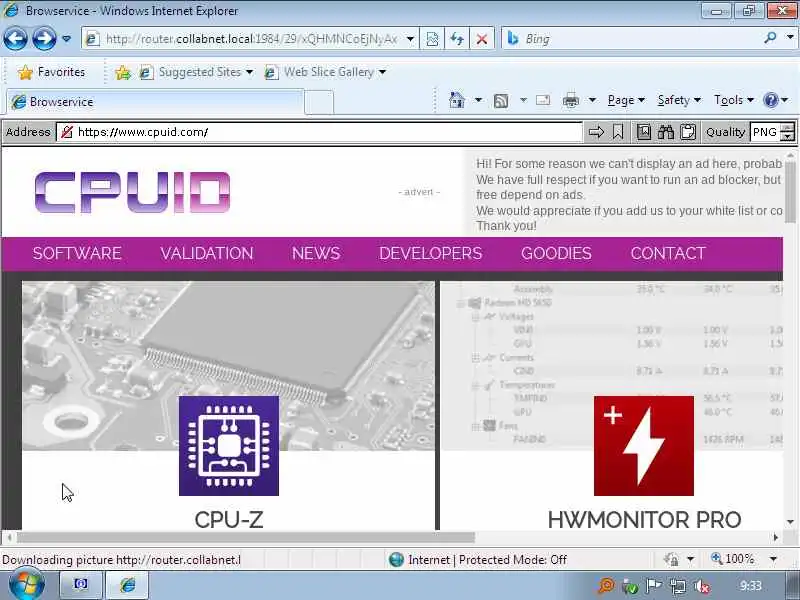Open Suggested Sites dropdown
800x600 pixels.
[x=196, y=72]
